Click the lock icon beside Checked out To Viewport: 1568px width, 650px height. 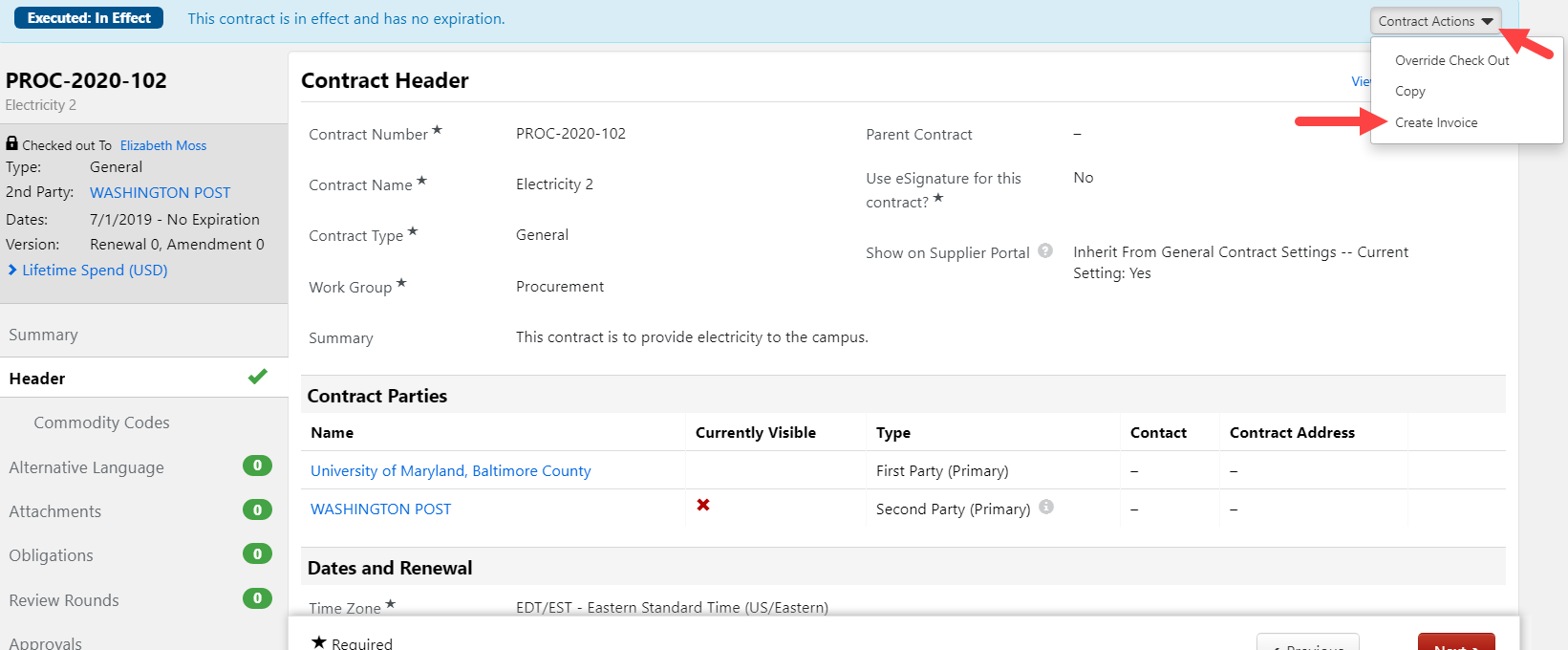[11, 143]
